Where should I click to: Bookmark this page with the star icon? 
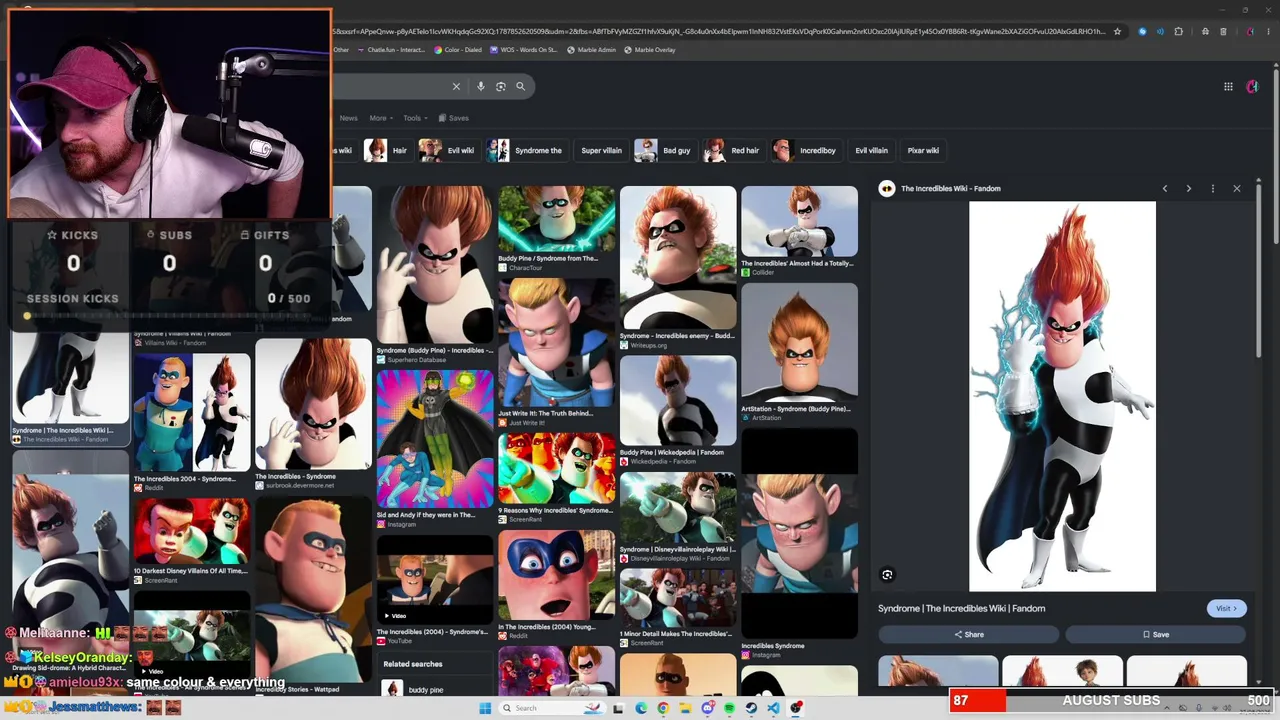[1117, 31]
